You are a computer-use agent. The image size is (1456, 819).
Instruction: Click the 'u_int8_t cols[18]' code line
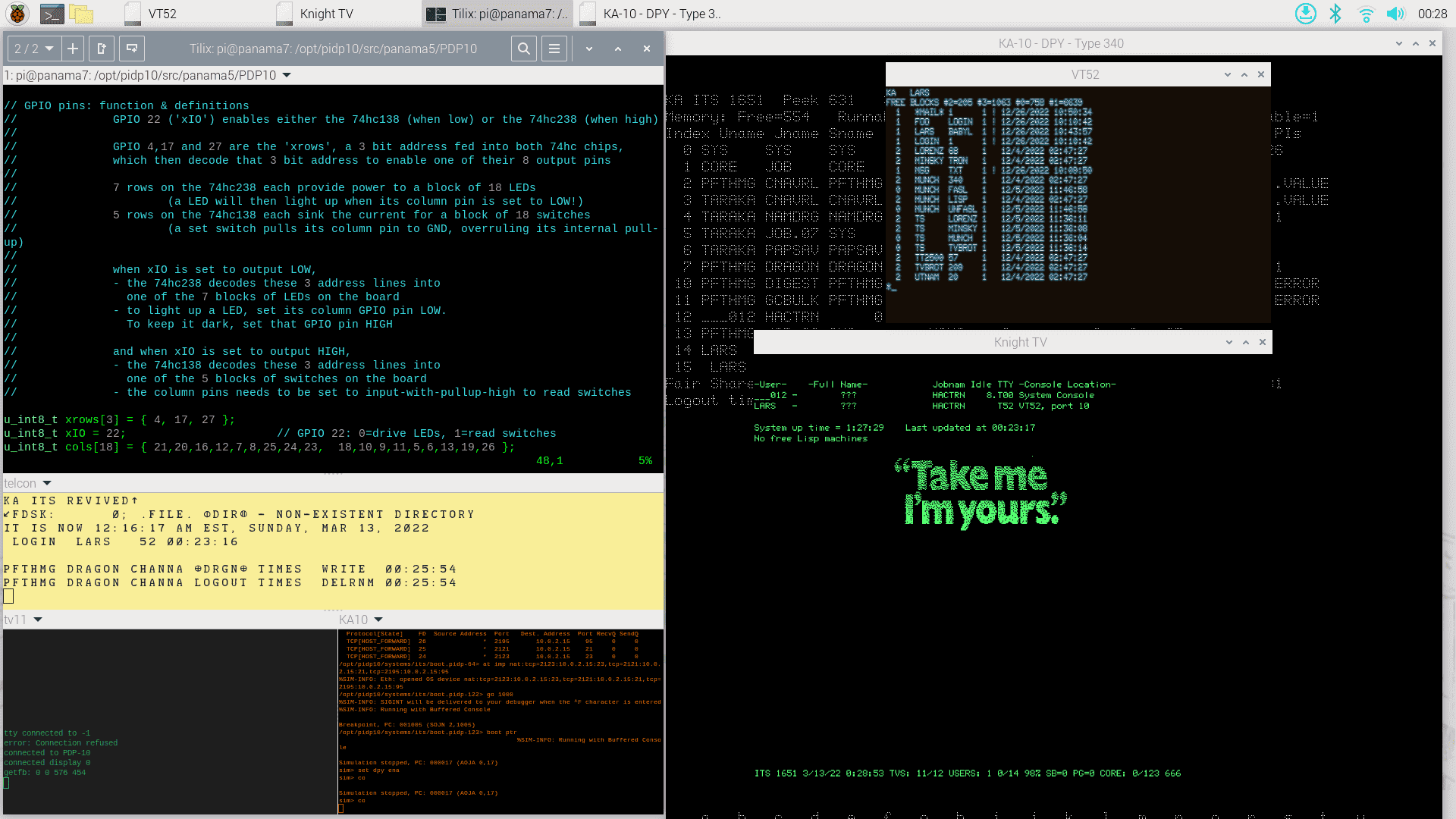259,447
